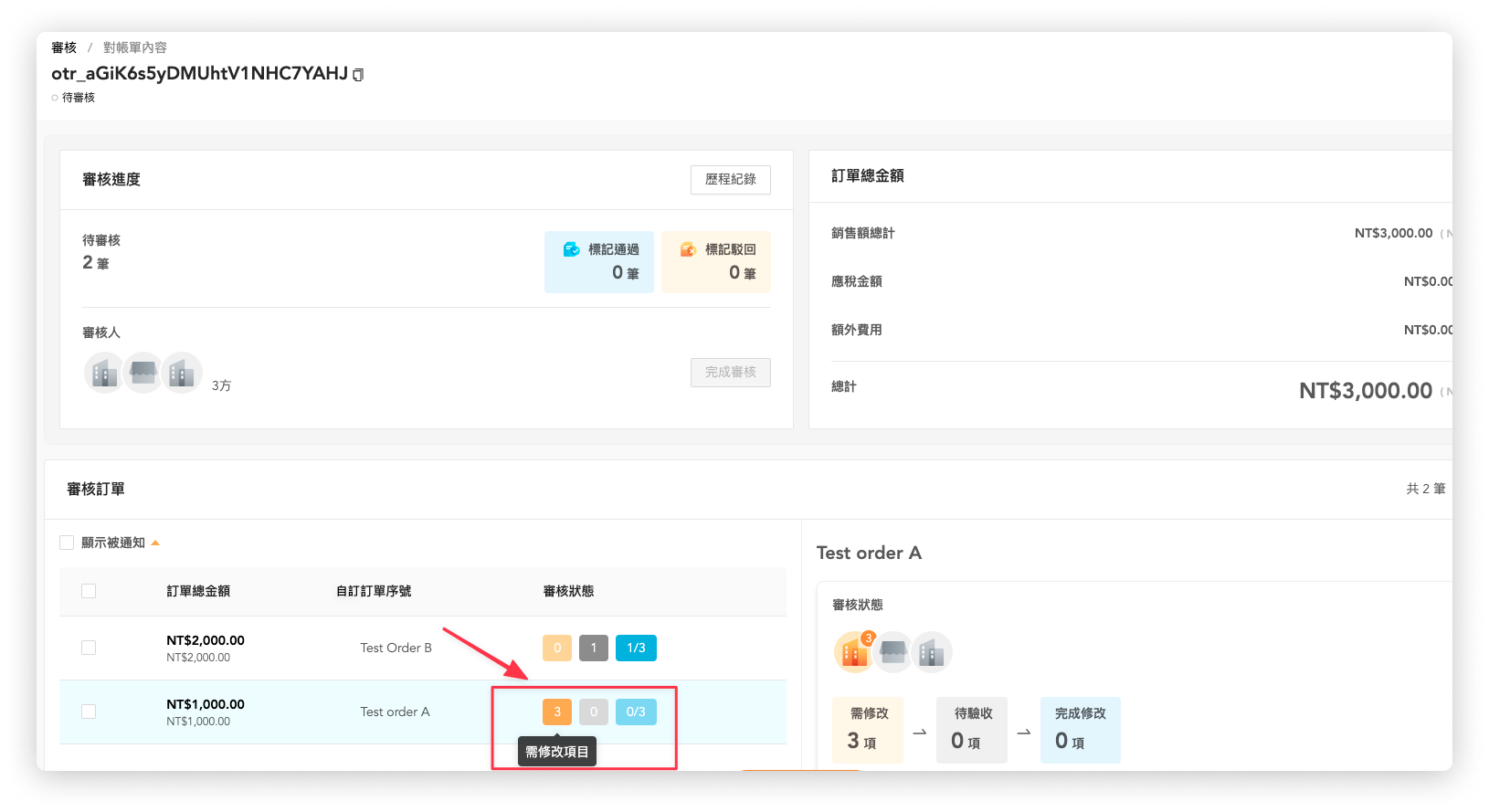This screenshot has height=812, width=1489.
Task: Click 對帳單內容 breadcrumb text
Action: [x=135, y=47]
